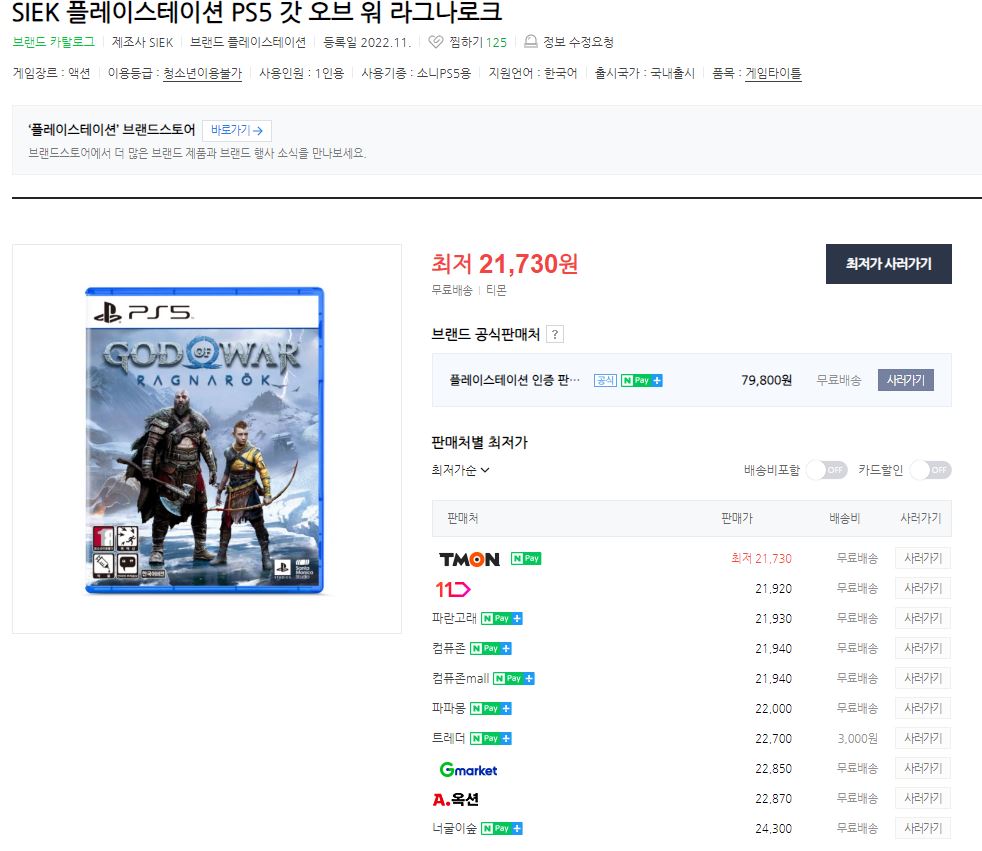982x851 pixels.
Task: Click the 게임타이틀 category link
Action: [x=773, y=73]
